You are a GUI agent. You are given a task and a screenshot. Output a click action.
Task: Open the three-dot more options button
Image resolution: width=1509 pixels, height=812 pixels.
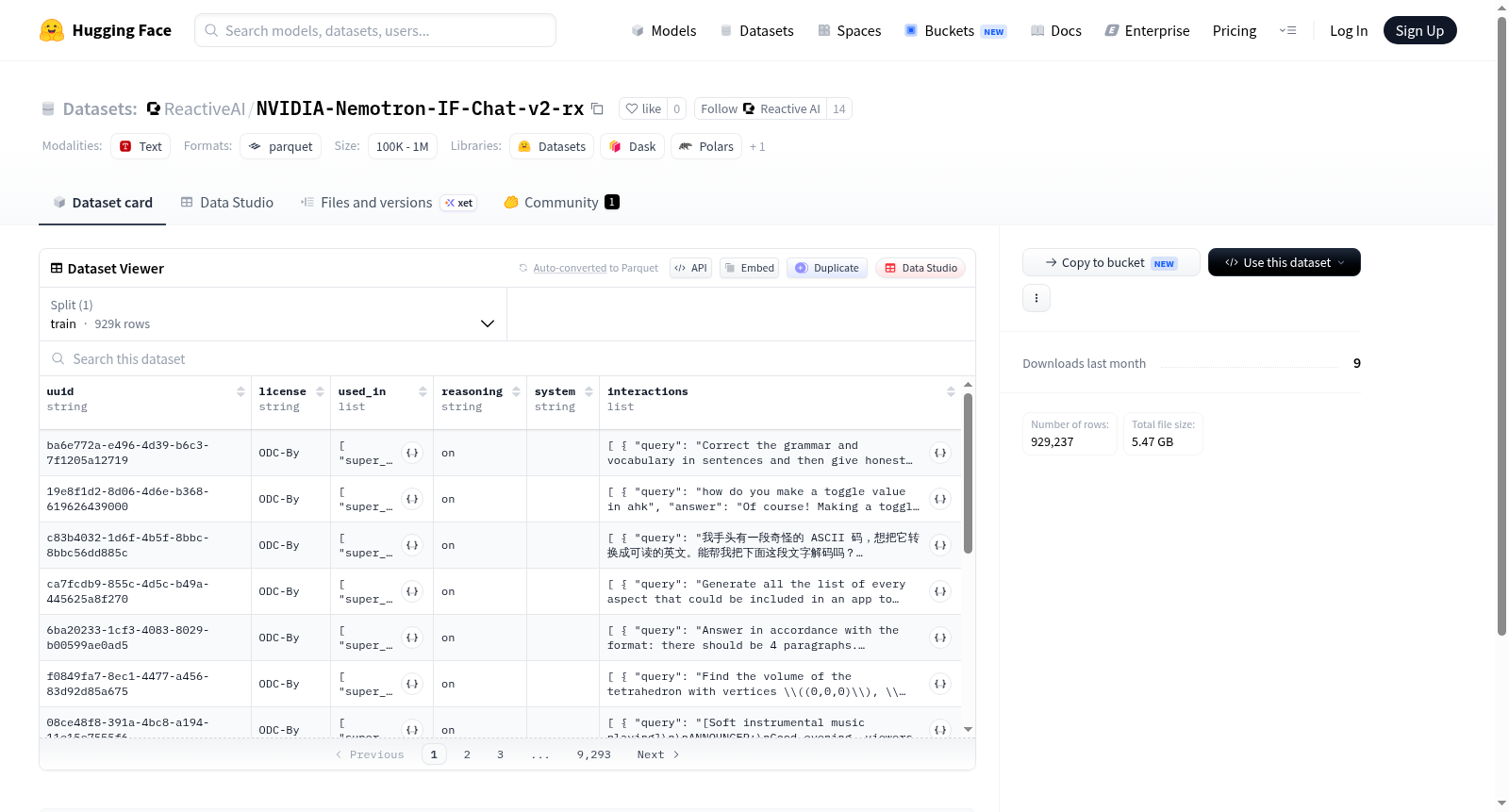pos(1036,298)
